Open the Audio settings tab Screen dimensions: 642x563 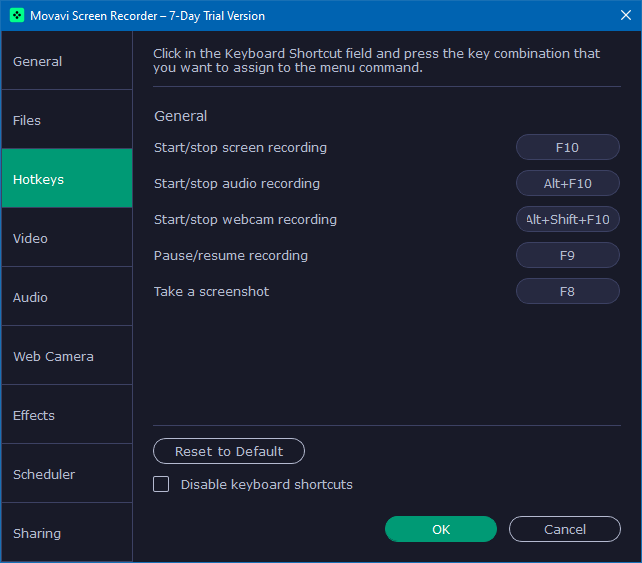point(67,297)
